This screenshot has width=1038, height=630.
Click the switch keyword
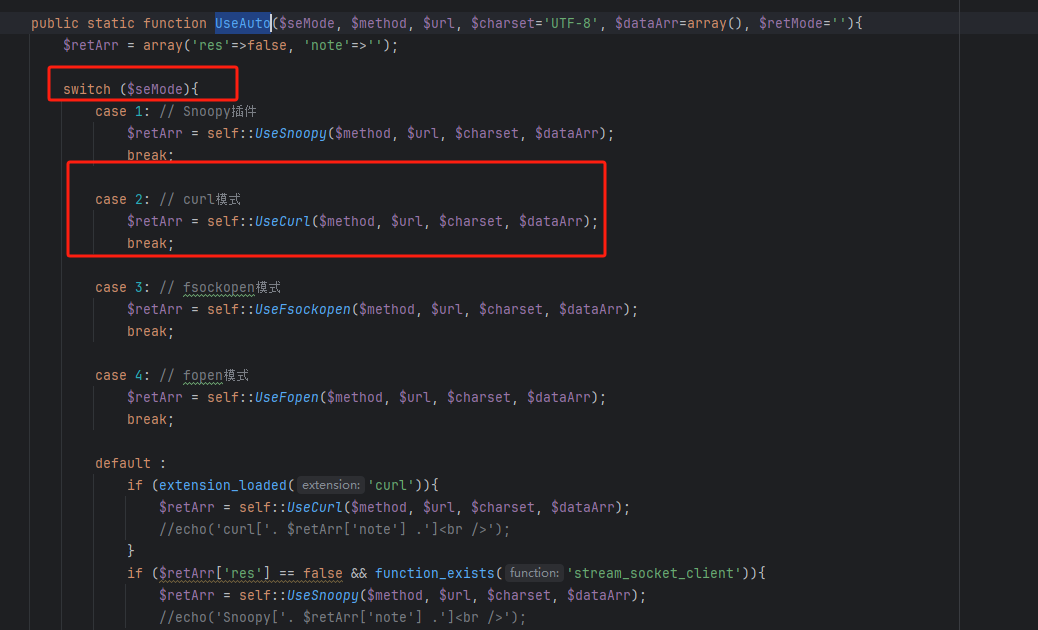click(x=87, y=89)
